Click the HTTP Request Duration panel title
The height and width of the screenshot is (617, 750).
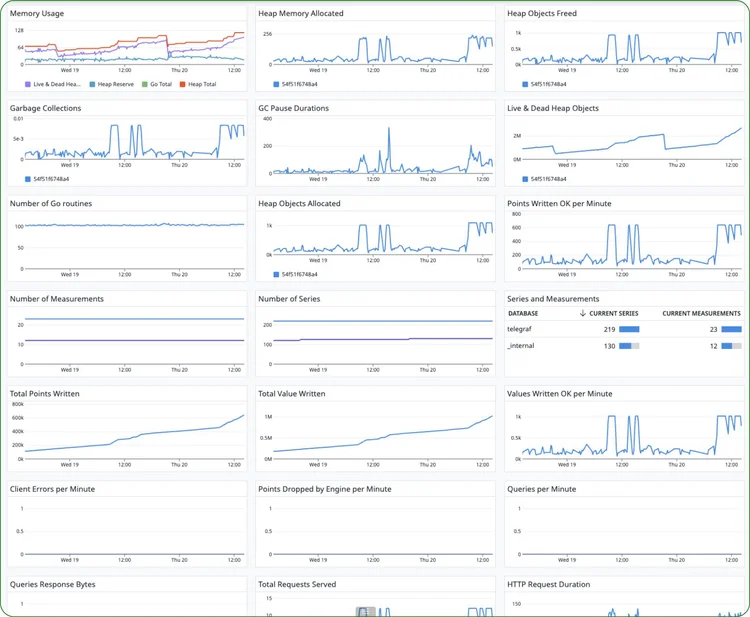pos(549,584)
